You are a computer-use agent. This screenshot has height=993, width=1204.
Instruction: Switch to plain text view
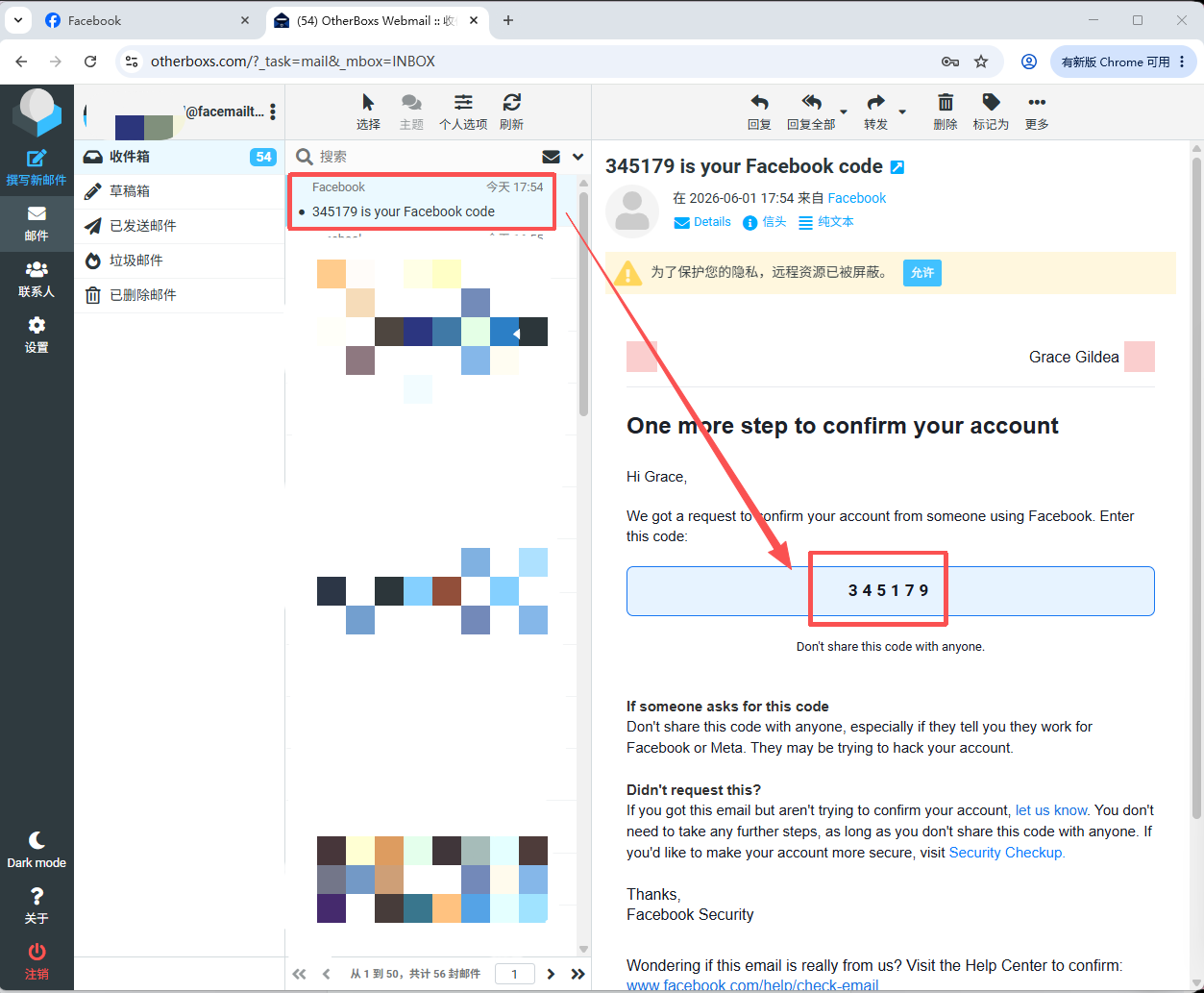click(825, 222)
